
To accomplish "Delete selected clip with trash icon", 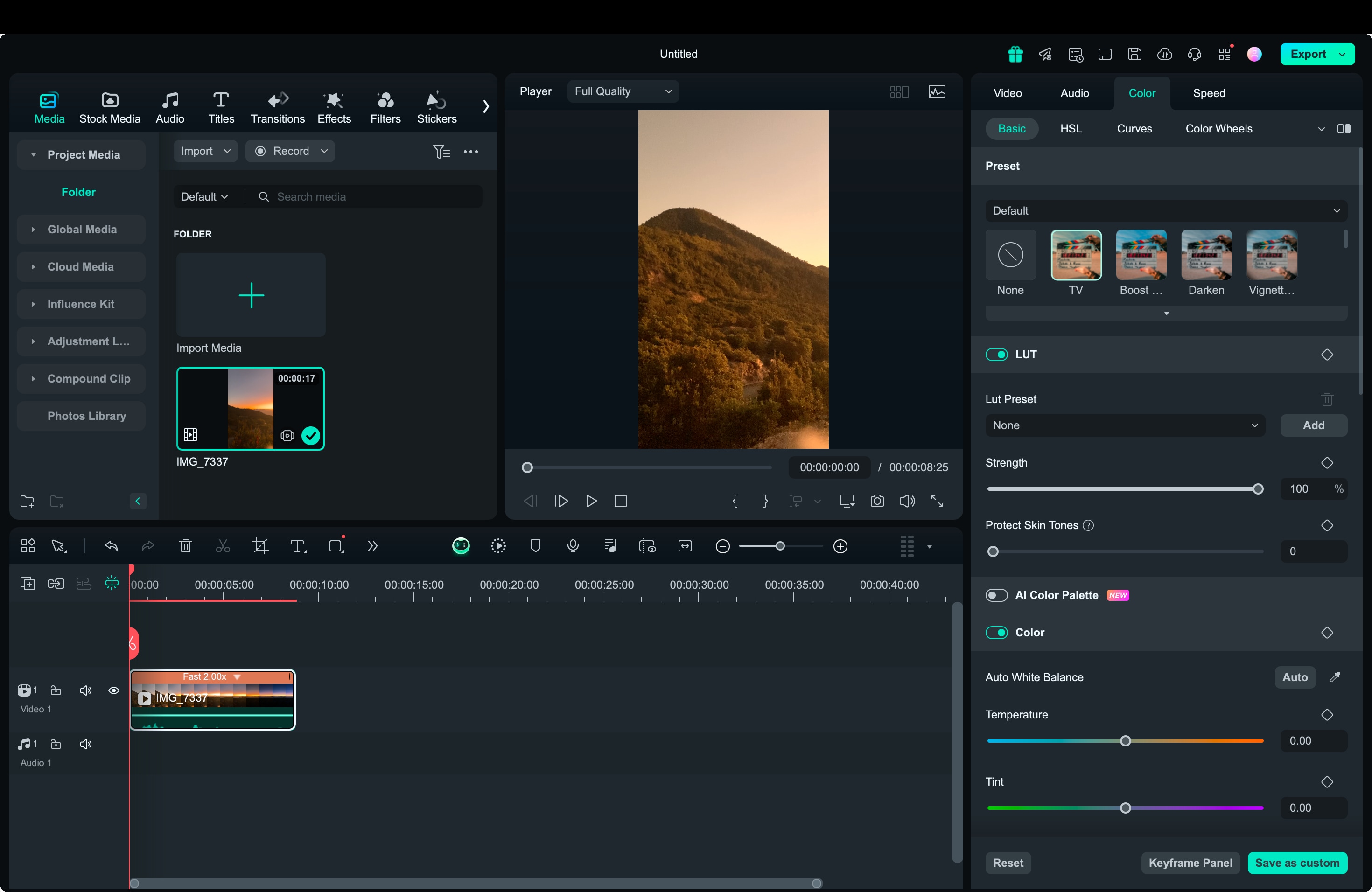I will tap(185, 546).
